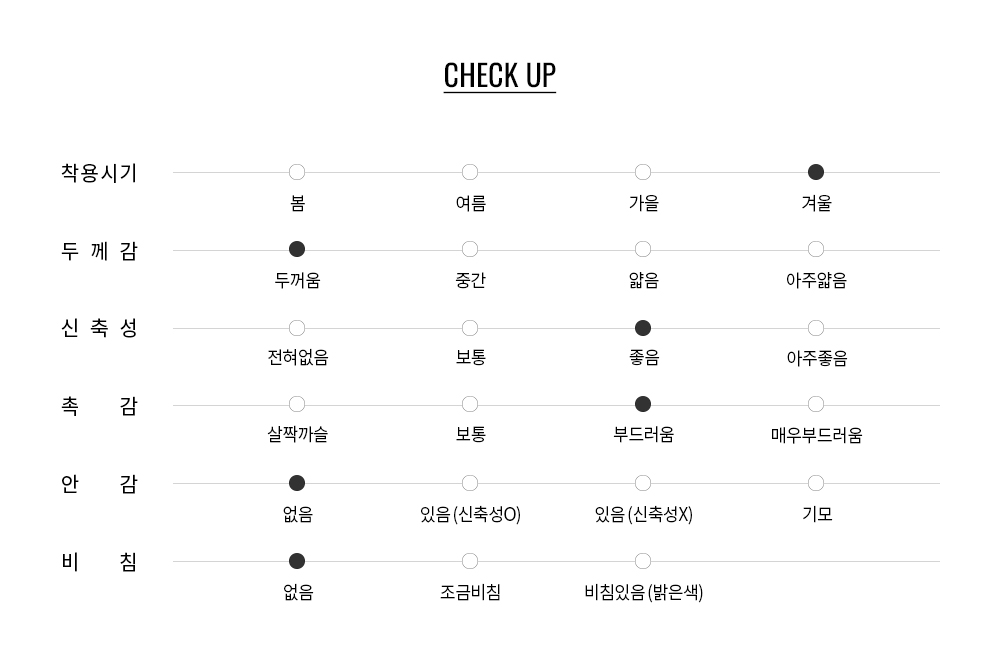Select the 중간 thickness circle
The height and width of the screenshot is (661, 1000).
(470, 249)
